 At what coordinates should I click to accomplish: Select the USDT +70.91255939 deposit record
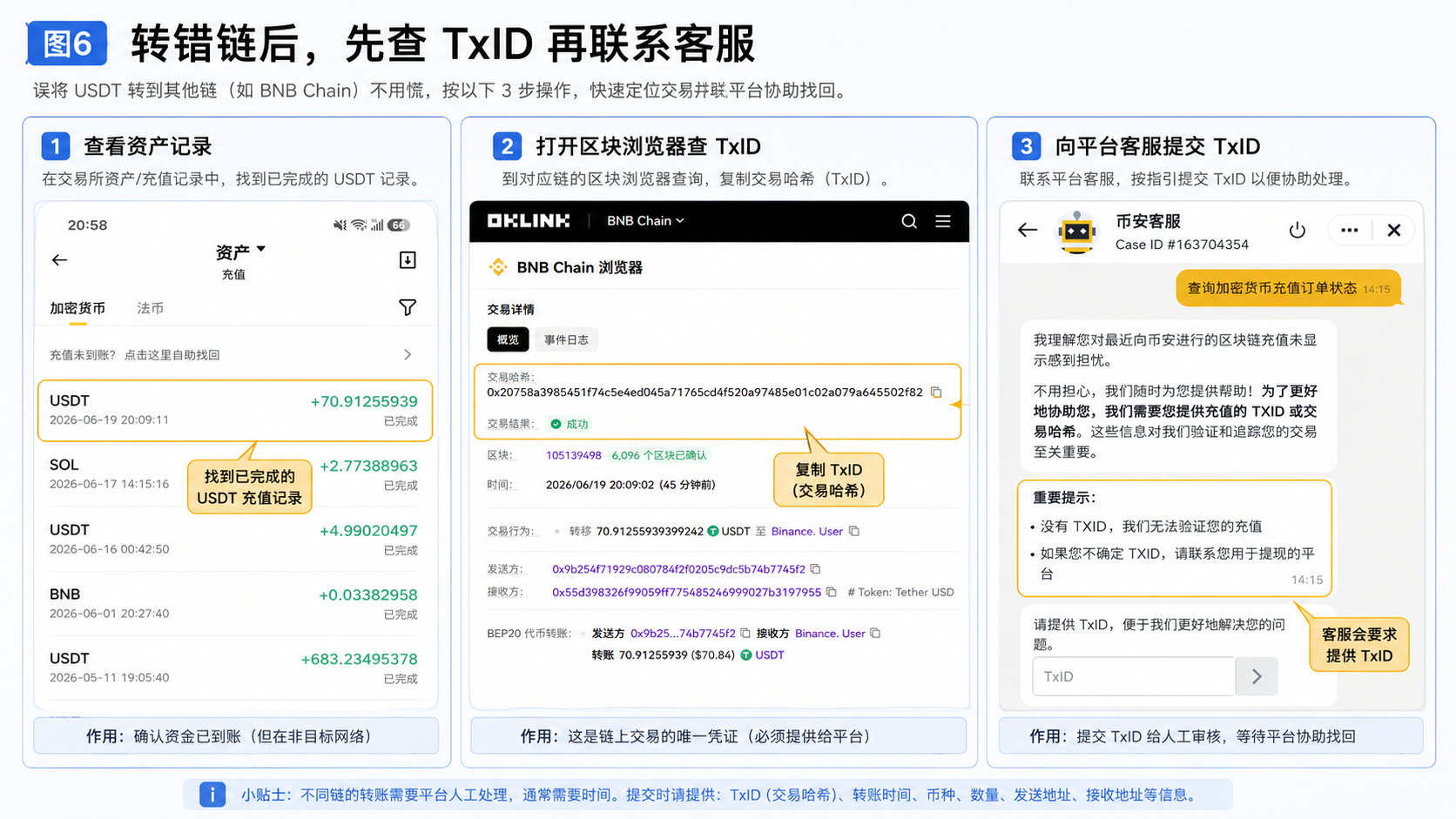235,410
